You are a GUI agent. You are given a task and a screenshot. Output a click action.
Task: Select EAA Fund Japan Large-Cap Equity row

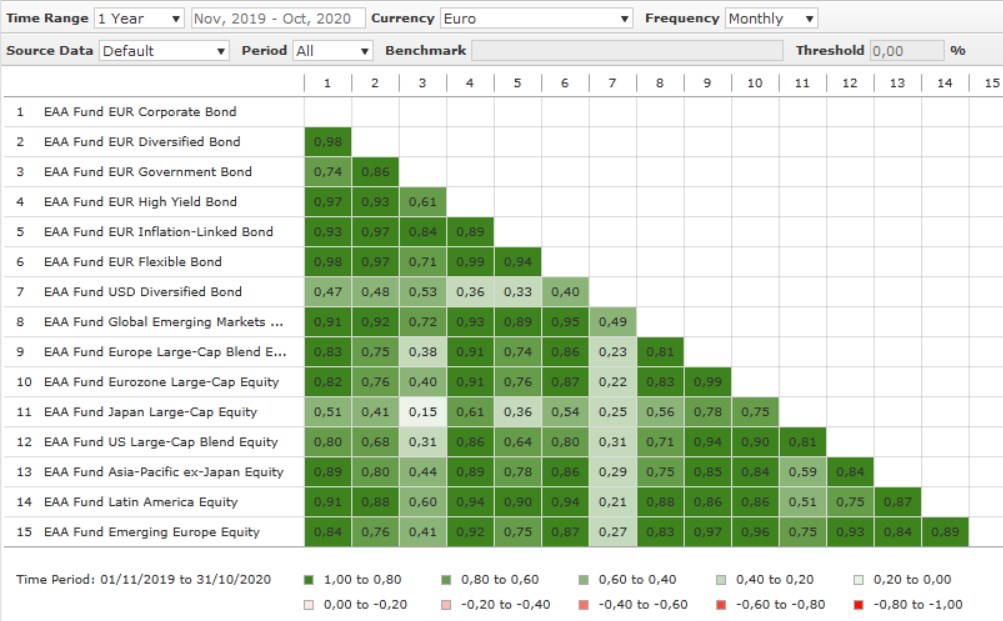pyautogui.click(x=150, y=412)
